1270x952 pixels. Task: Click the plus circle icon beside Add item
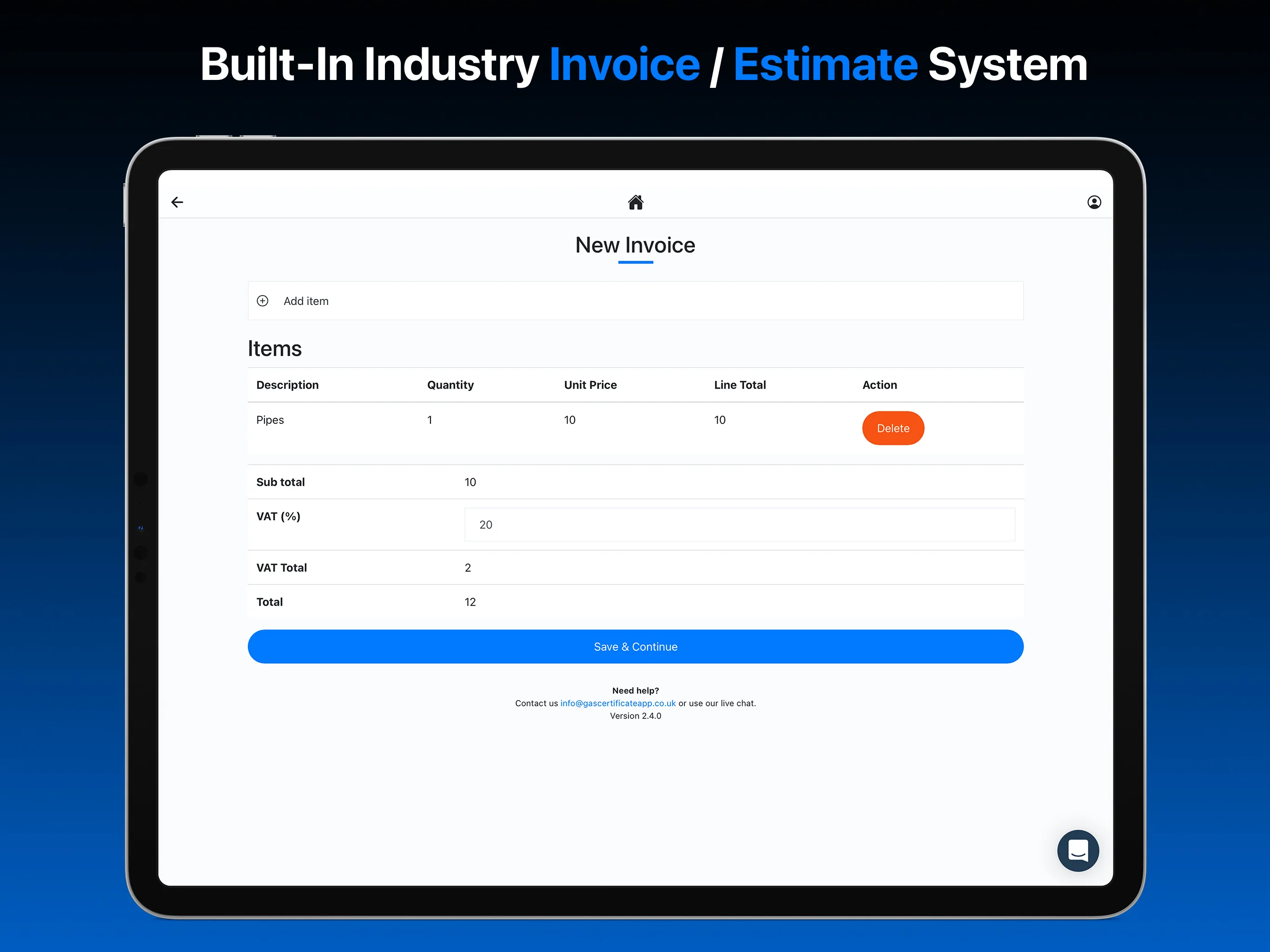262,301
